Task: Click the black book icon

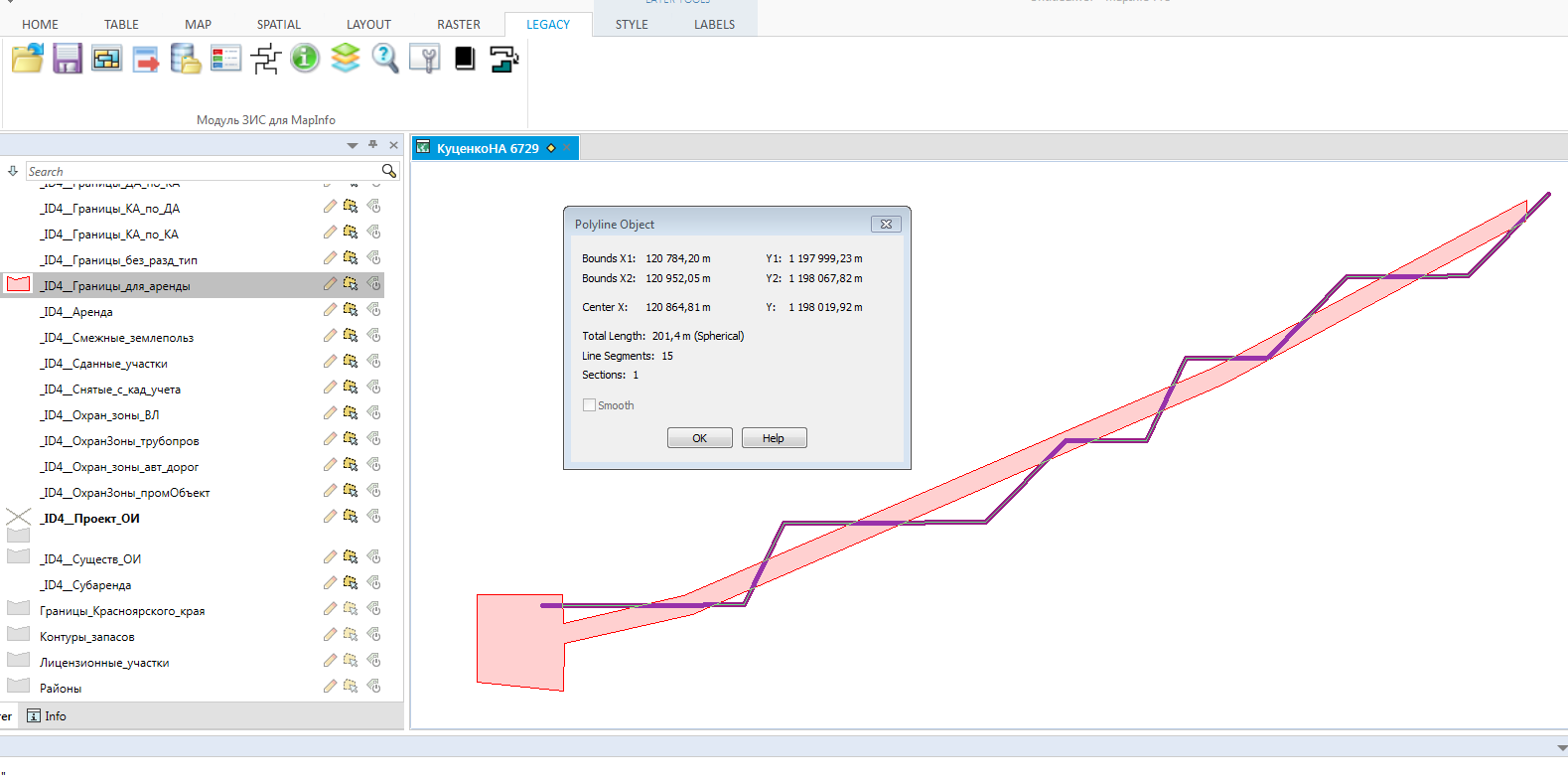Action: point(465,59)
